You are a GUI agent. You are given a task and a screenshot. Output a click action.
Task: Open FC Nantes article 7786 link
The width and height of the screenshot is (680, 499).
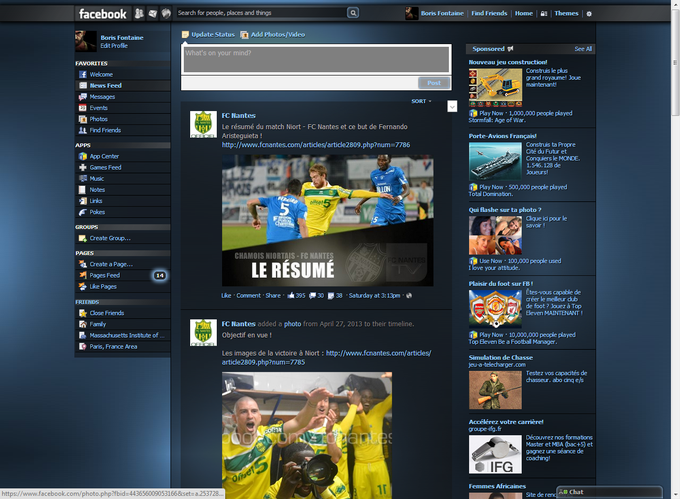pyautogui.click(x=316, y=145)
